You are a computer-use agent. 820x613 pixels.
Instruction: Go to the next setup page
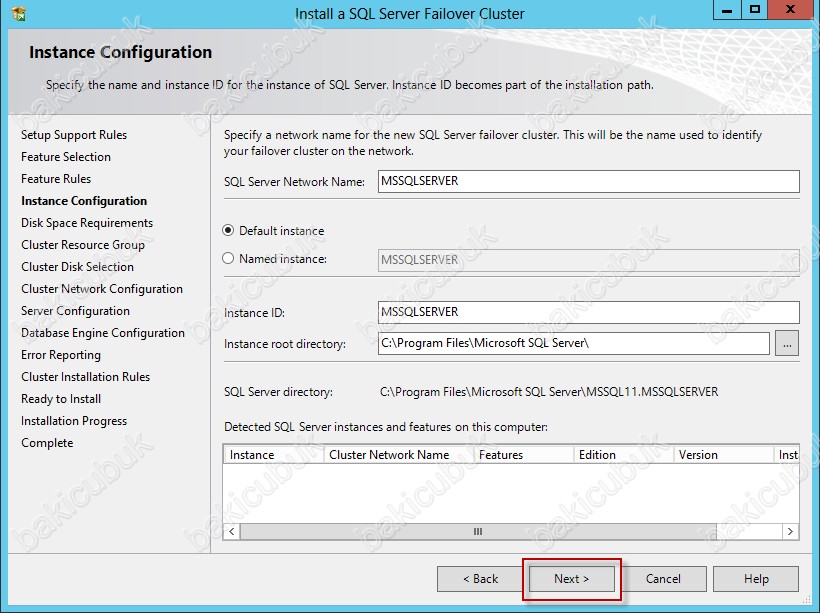pyautogui.click(x=572, y=579)
